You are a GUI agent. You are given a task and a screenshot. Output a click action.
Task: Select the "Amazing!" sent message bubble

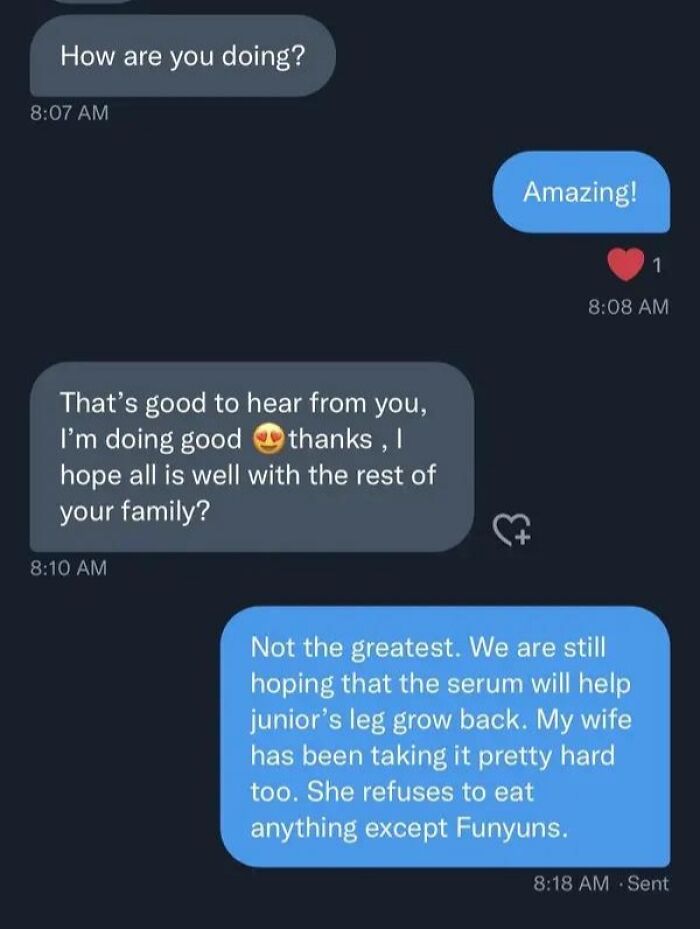point(581,192)
